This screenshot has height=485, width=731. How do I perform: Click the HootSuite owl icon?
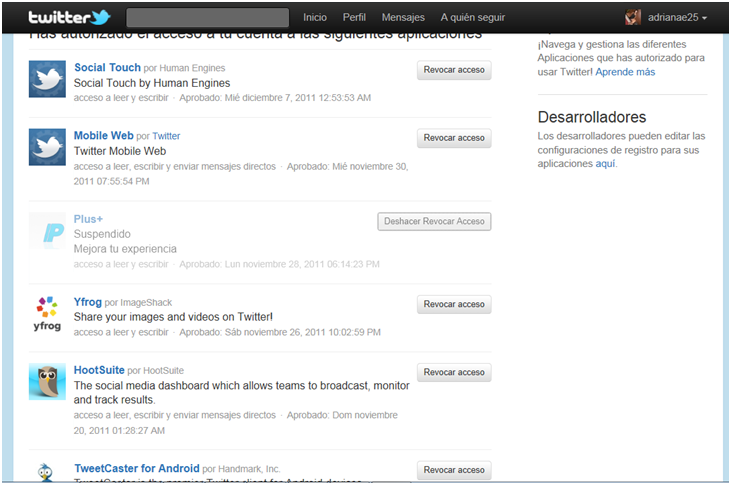(47, 381)
